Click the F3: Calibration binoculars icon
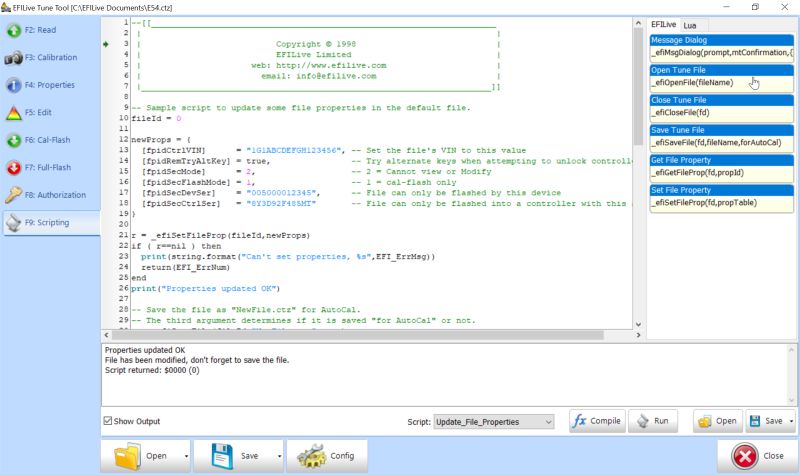The width and height of the screenshot is (800, 475). coord(14,58)
